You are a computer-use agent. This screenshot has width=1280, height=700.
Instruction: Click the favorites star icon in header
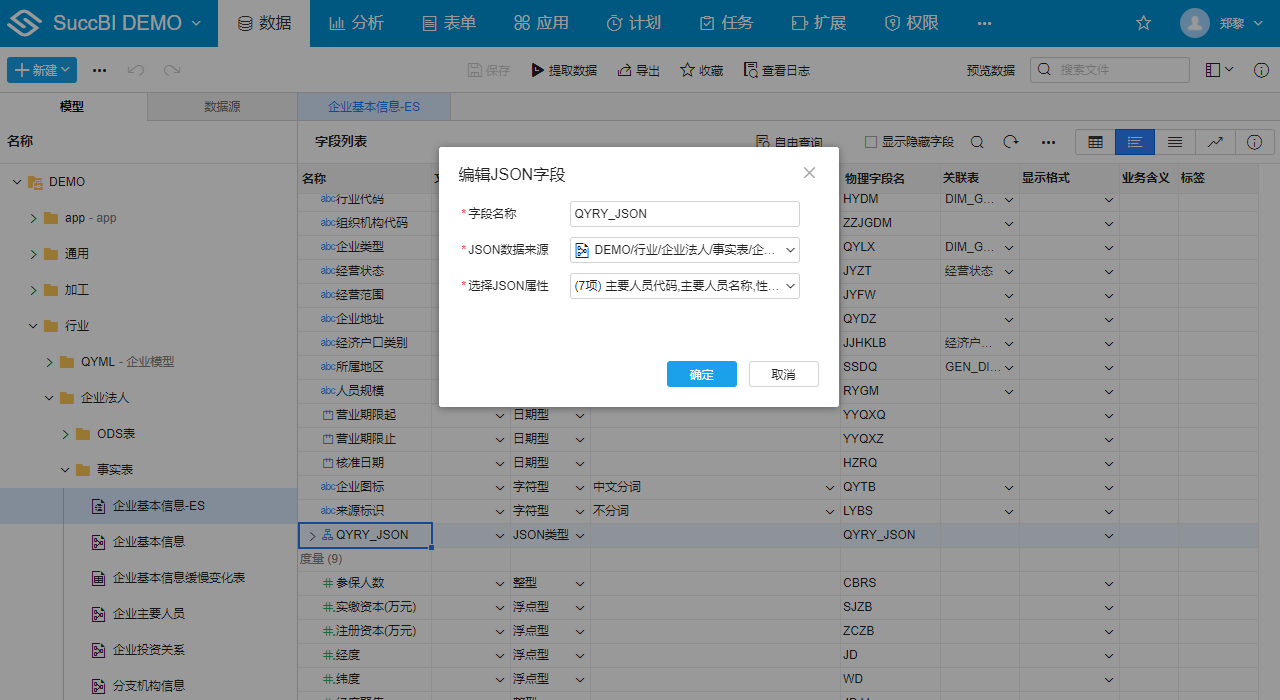(1144, 23)
